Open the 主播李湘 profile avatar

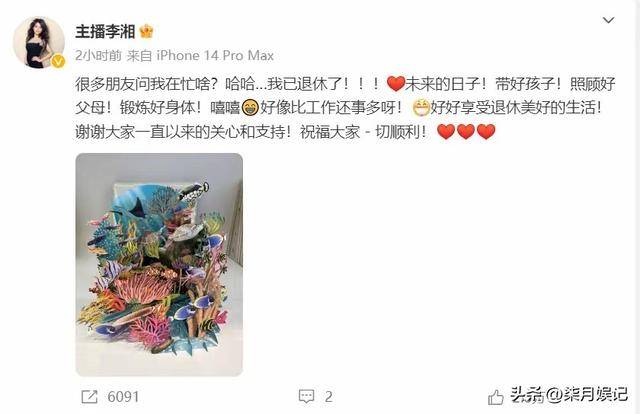pyautogui.click(x=39, y=42)
